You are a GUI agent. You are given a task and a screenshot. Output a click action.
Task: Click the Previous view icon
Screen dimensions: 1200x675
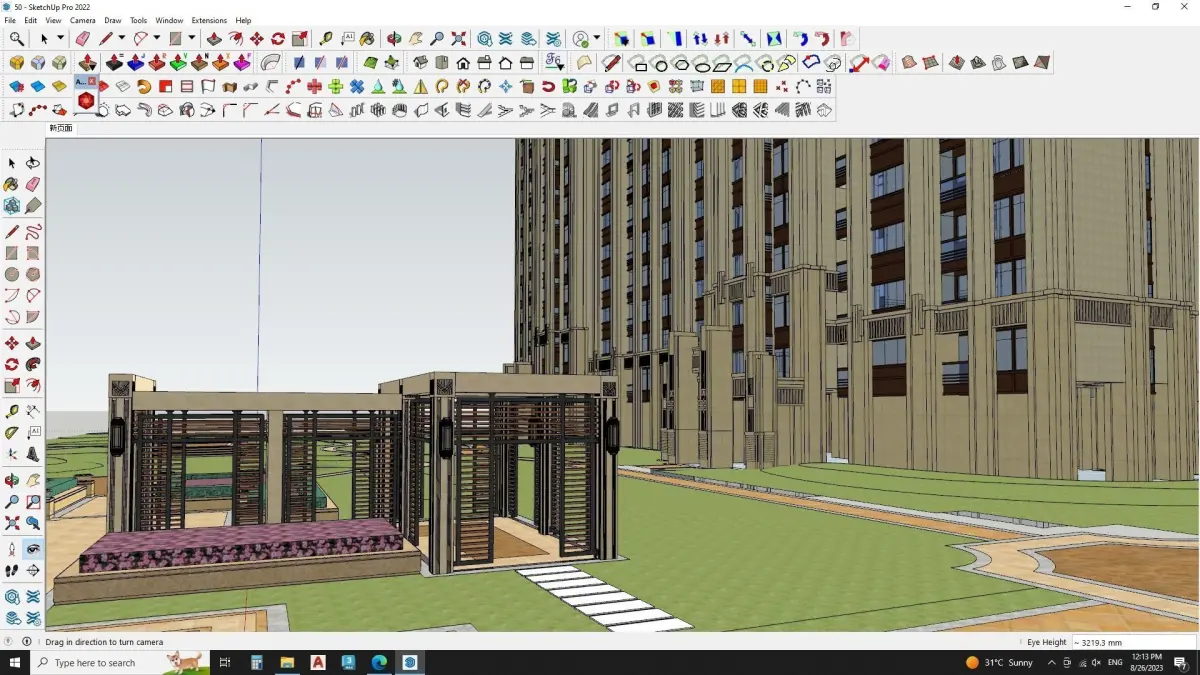pos(33,523)
